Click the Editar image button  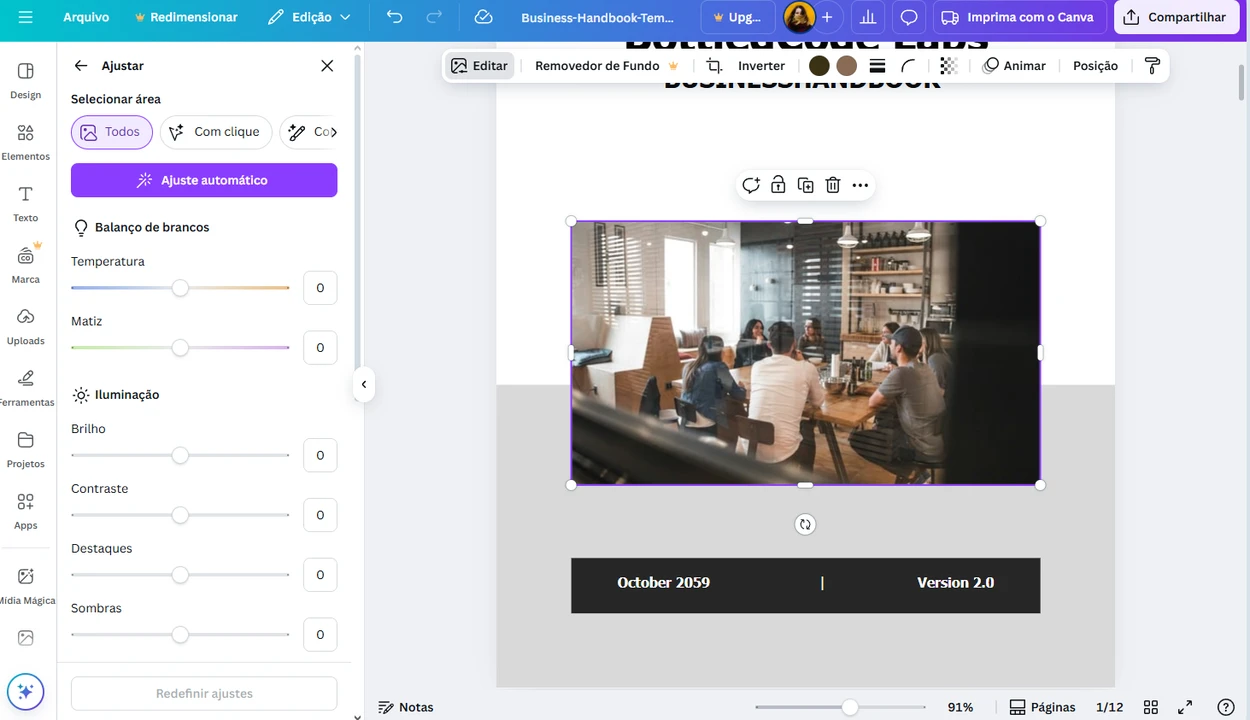pos(479,66)
